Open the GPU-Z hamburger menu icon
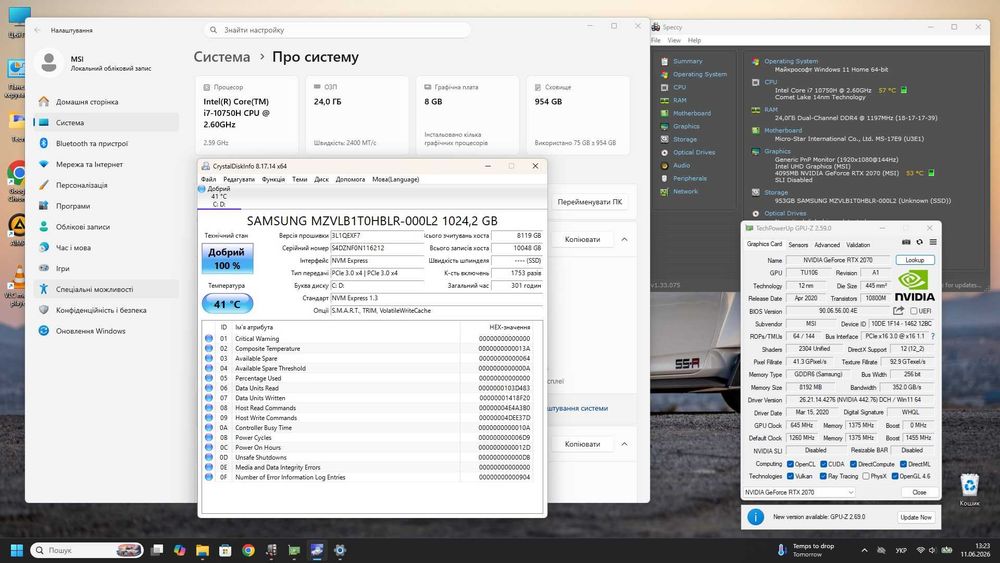Viewport: 1000px width, 563px height. [933, 242]
